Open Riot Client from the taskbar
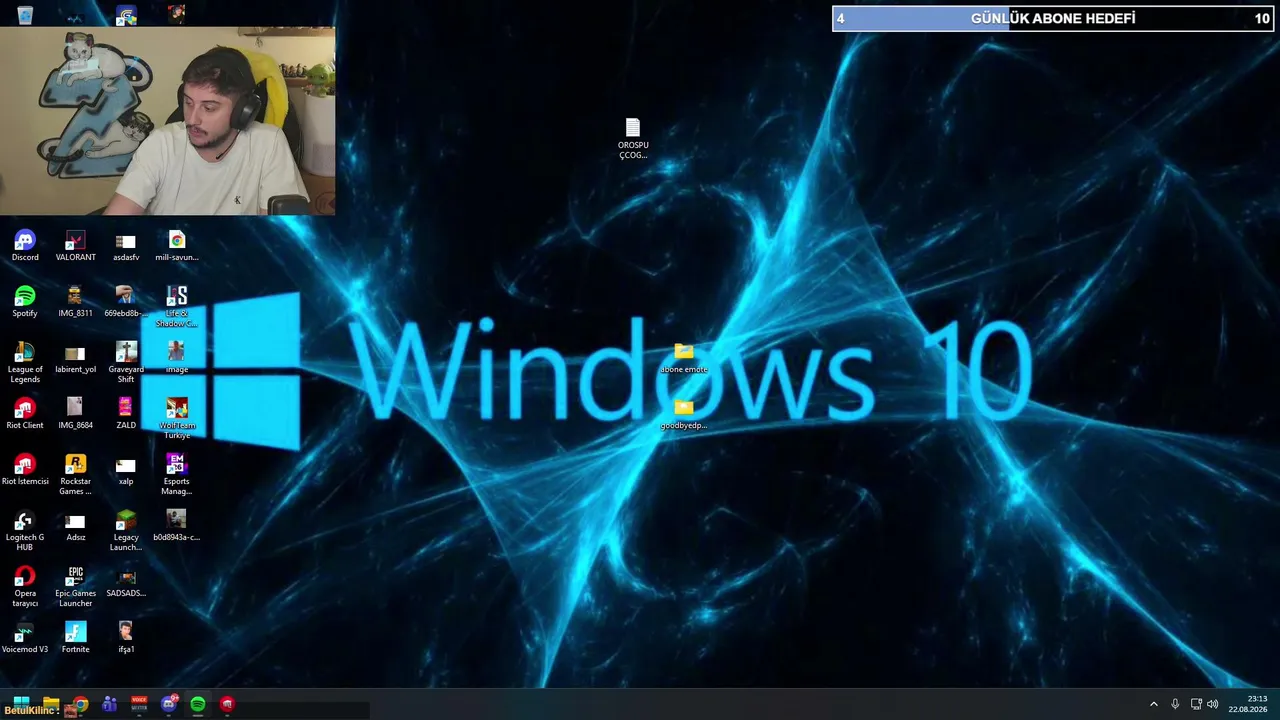Screen dimensions: 1280x720 228,704
